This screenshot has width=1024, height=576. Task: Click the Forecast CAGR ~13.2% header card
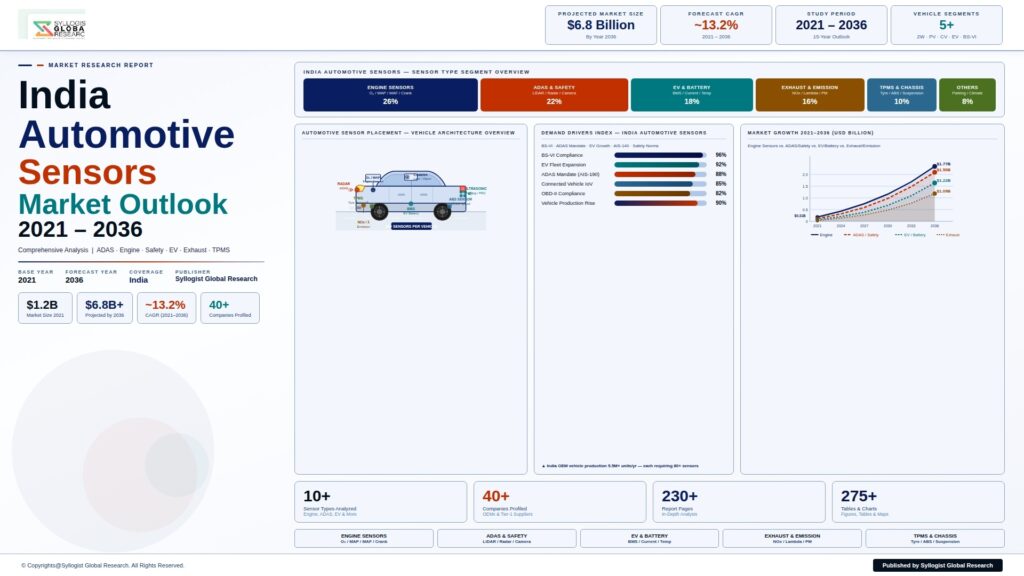point(715,25)
